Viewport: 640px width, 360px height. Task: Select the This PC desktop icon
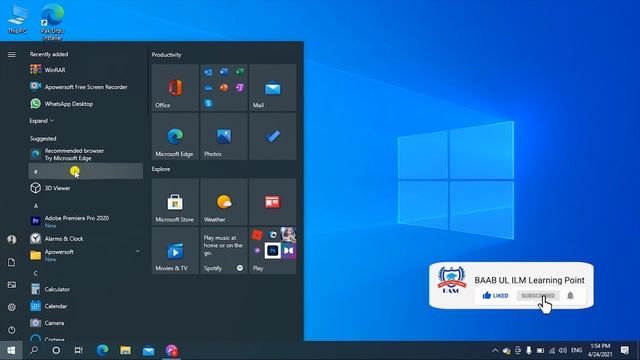17,19
